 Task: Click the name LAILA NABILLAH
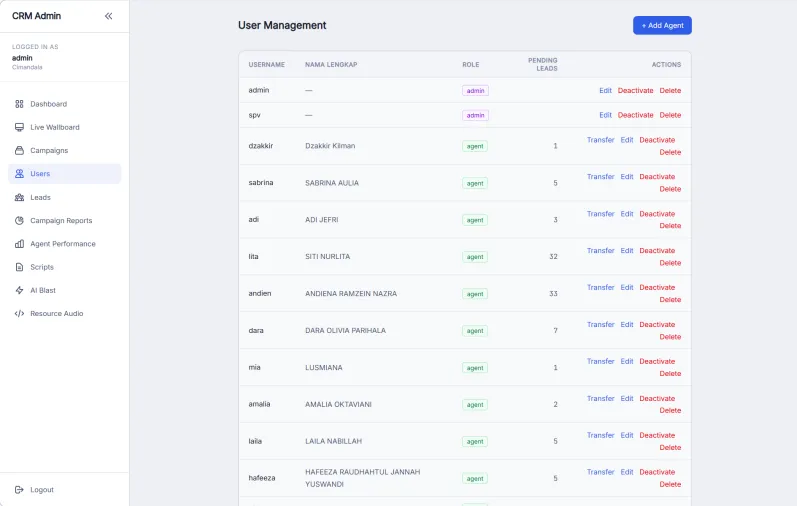tap(333, 441)
